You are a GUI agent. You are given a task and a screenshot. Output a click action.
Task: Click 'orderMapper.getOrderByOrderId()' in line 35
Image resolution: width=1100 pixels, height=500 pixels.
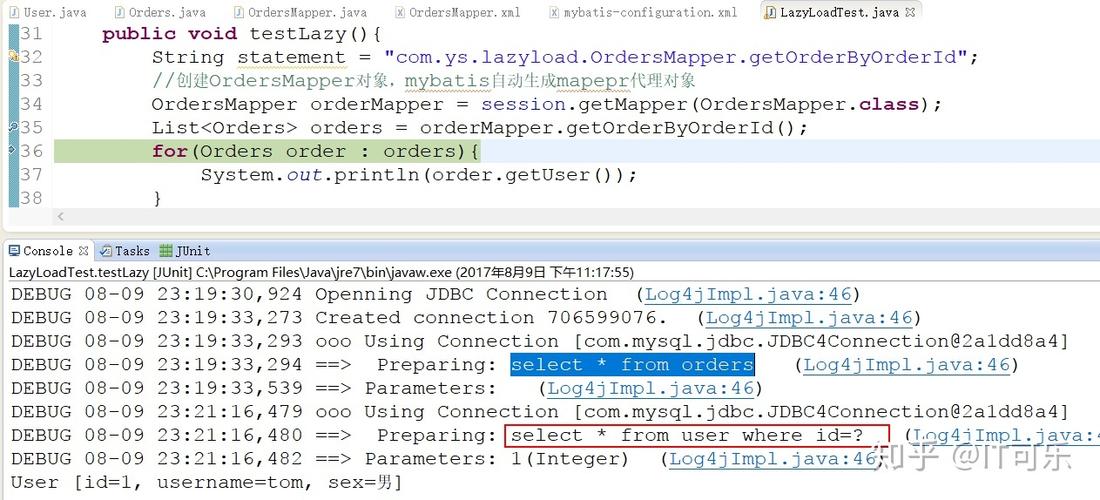click(608, 128)
